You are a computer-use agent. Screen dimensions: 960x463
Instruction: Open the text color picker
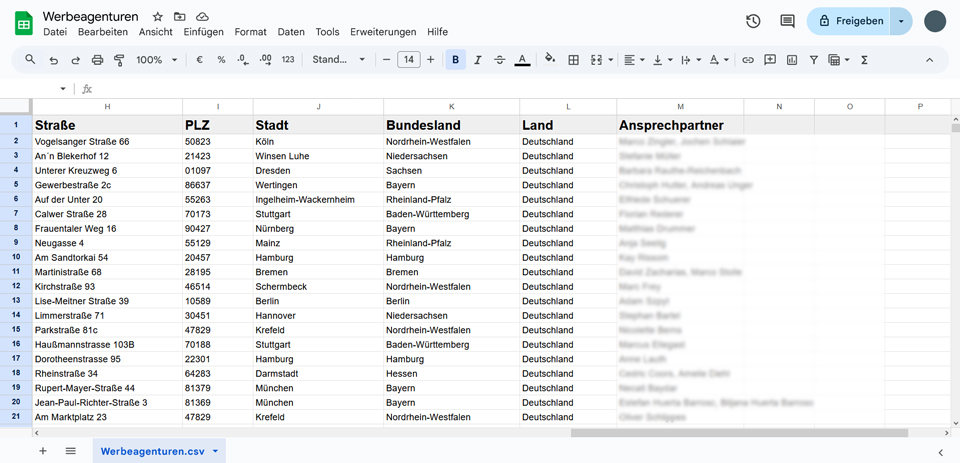click(522, 60)
